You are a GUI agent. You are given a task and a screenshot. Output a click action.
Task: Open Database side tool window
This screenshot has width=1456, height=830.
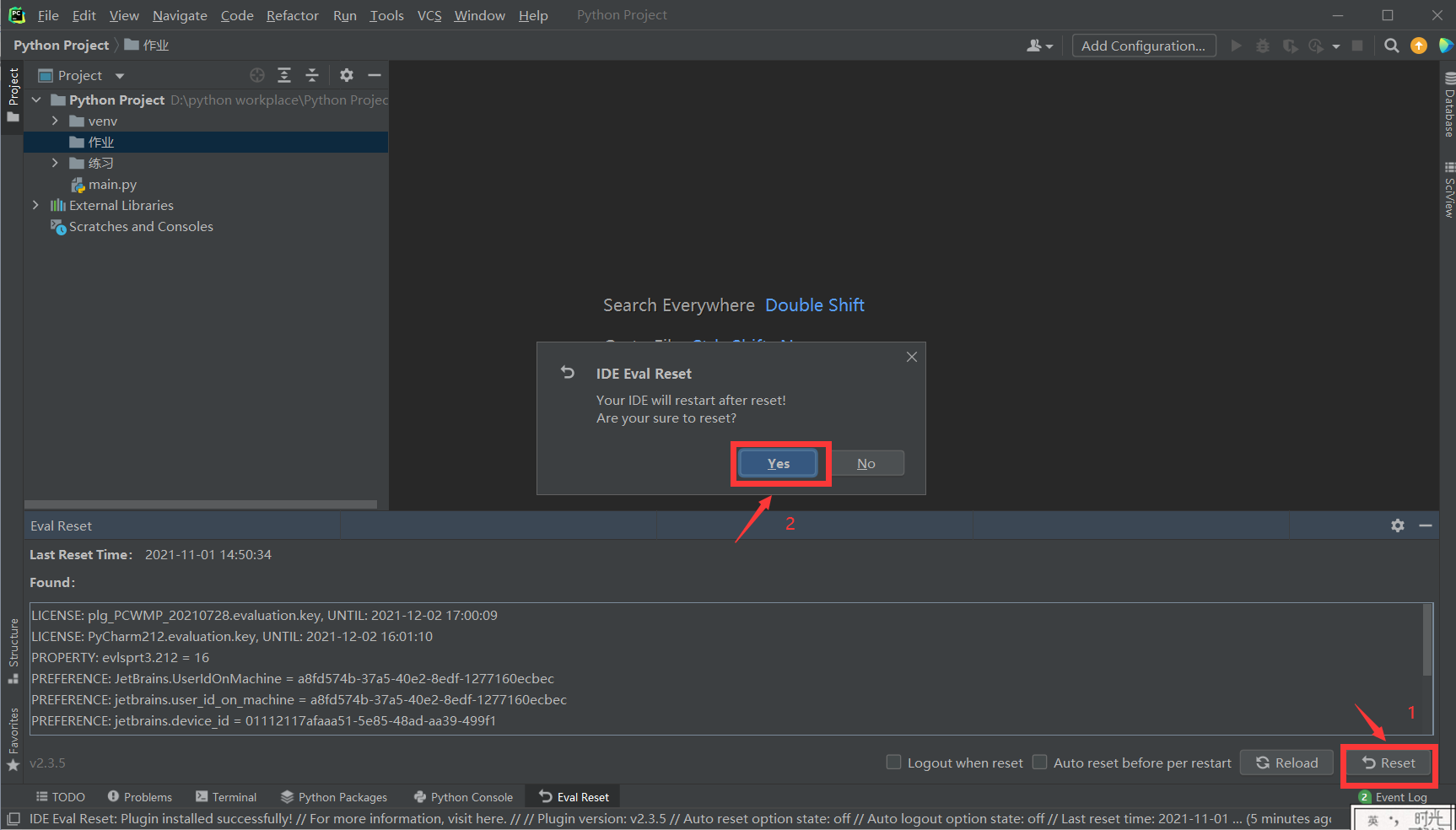(1449, 105)
